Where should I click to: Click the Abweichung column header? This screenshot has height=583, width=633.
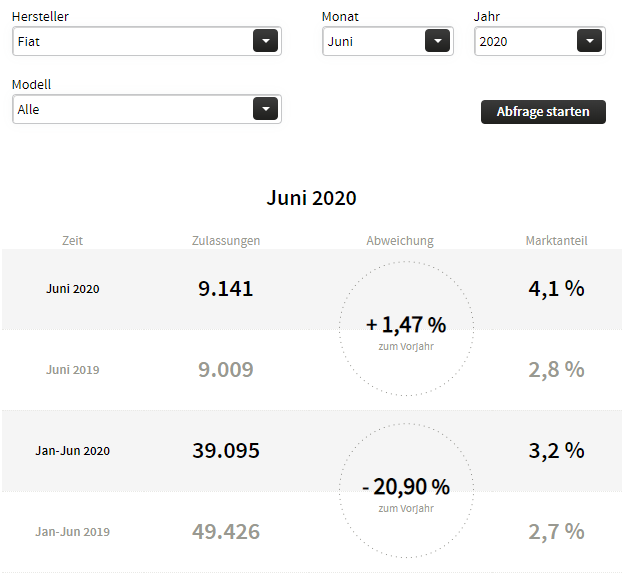[x=400, y=240]
